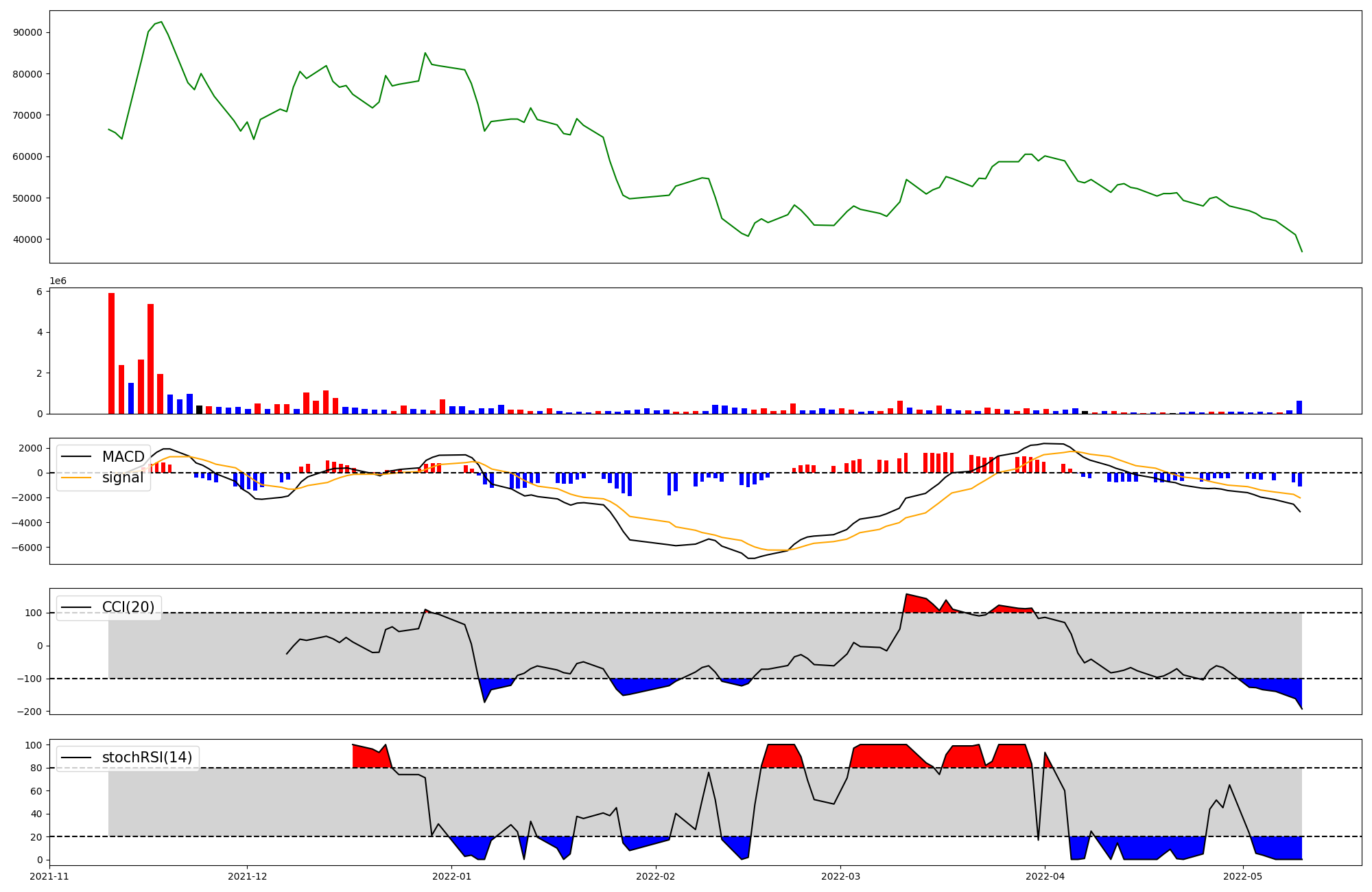Click the 2022-04 x-axis date label

(1045, 876)
